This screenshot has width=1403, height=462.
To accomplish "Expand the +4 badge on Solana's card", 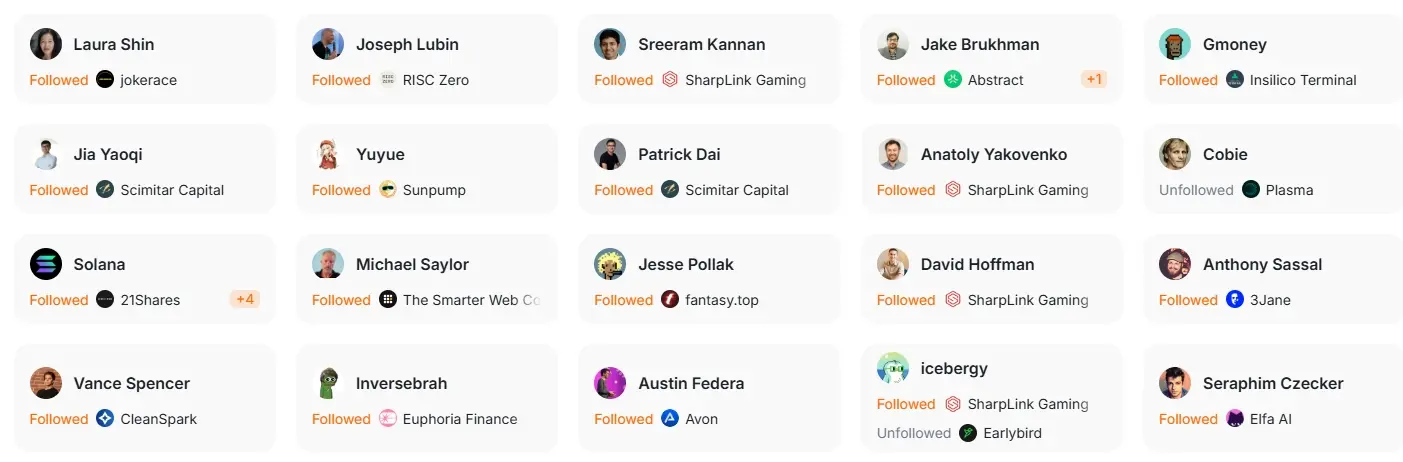I will tap(245, 300).
